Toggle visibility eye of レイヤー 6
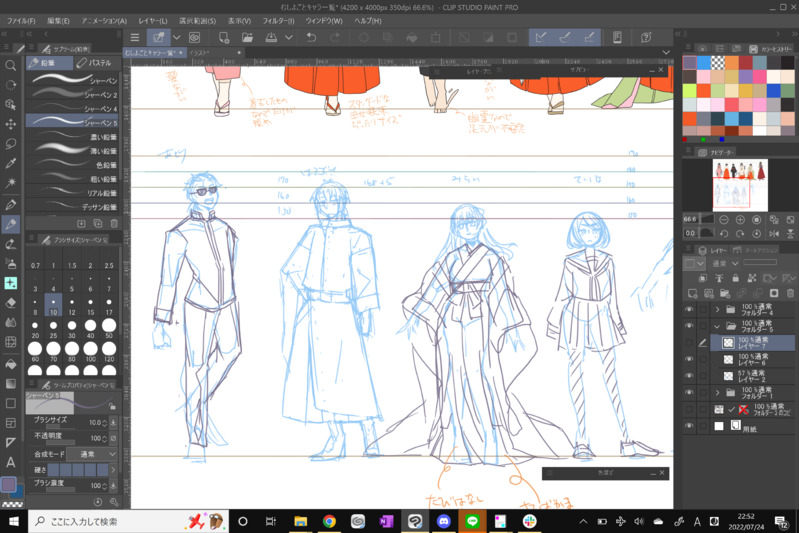 [689, 359]
